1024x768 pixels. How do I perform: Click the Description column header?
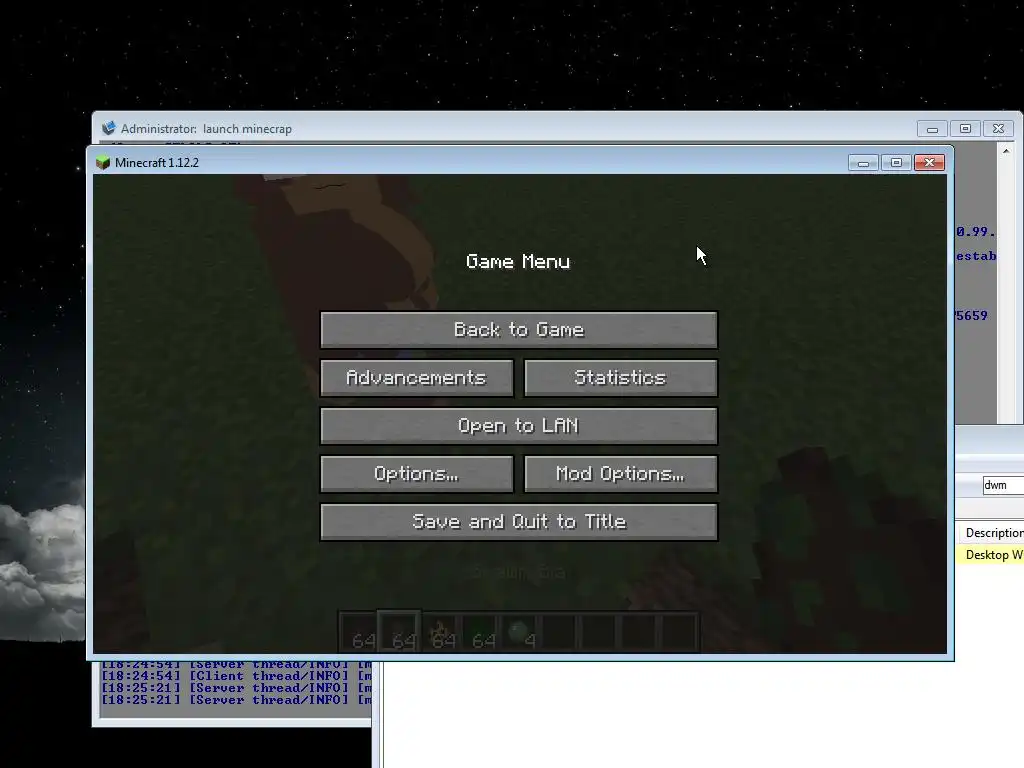(993, 533)
